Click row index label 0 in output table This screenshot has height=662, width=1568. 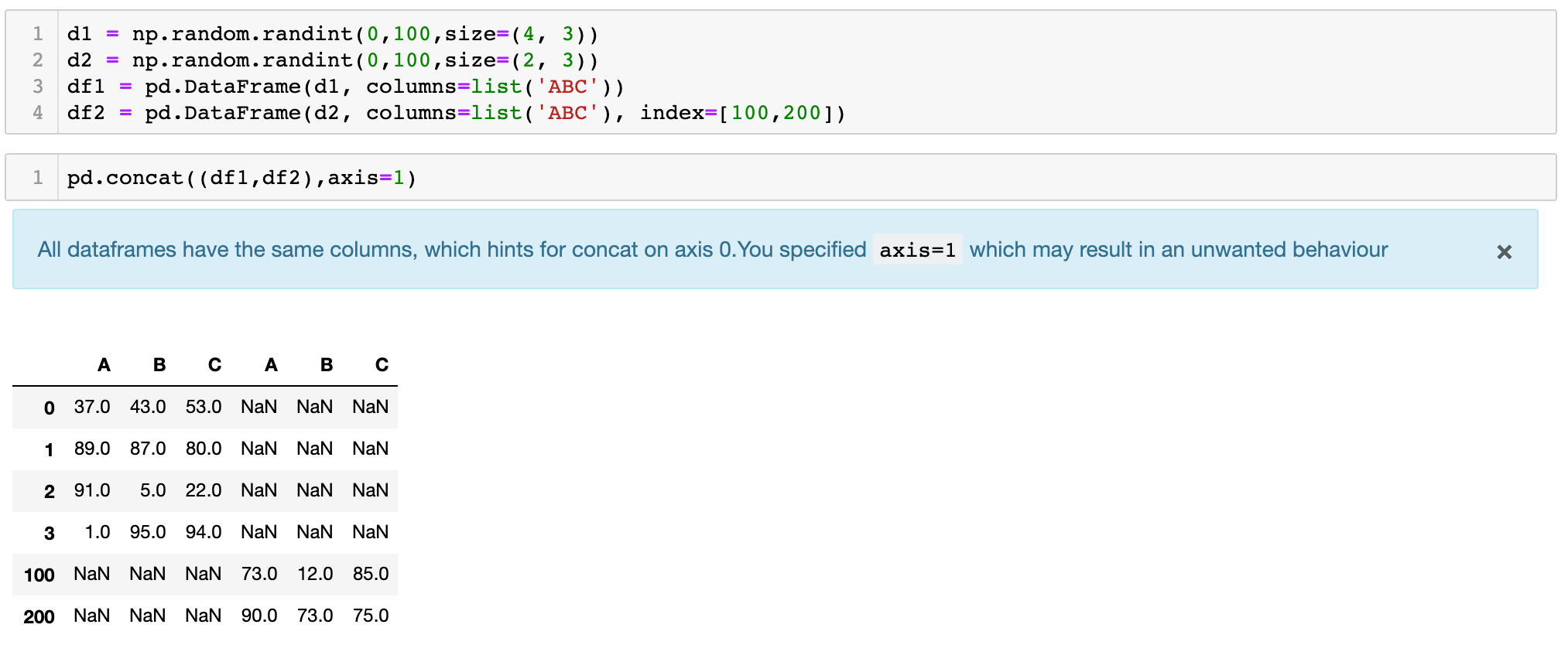click(x=50, y=408)
